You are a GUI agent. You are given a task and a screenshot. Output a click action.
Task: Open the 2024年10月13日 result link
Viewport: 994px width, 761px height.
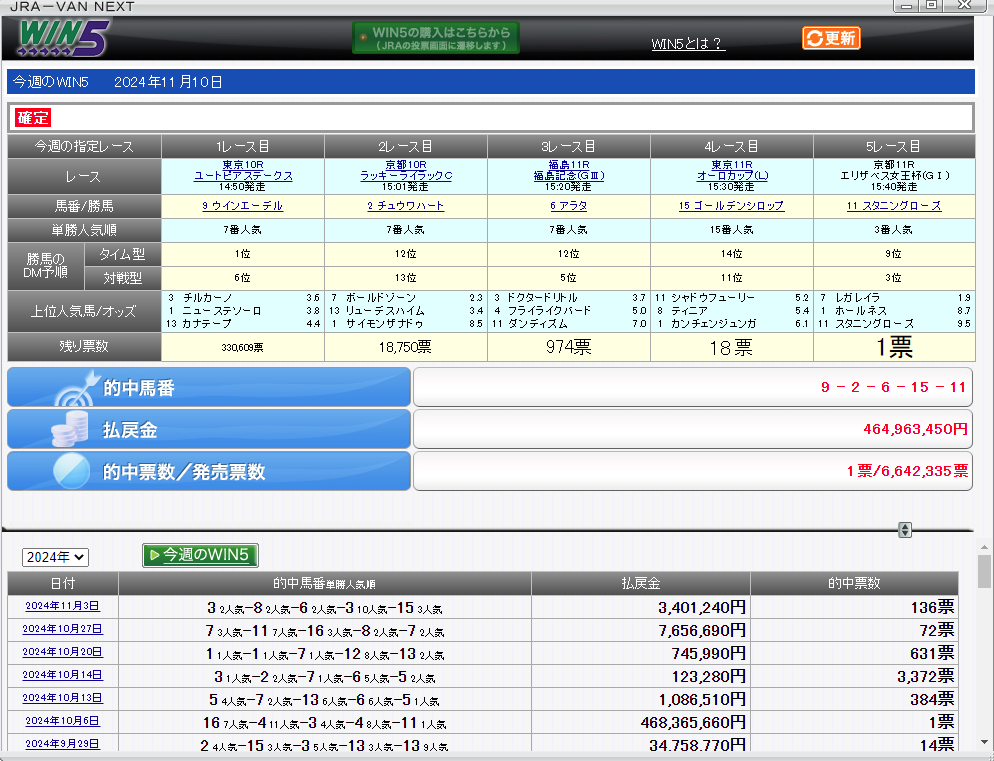coord(62,698)
